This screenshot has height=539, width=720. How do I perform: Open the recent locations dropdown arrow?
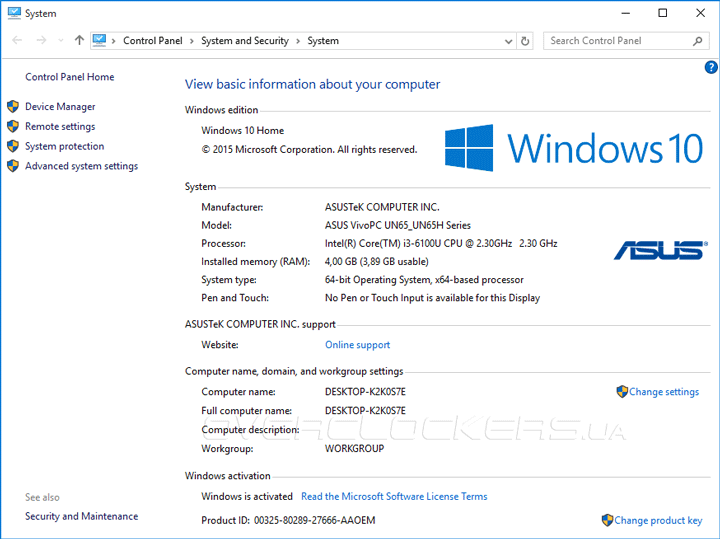pos(61,41)
